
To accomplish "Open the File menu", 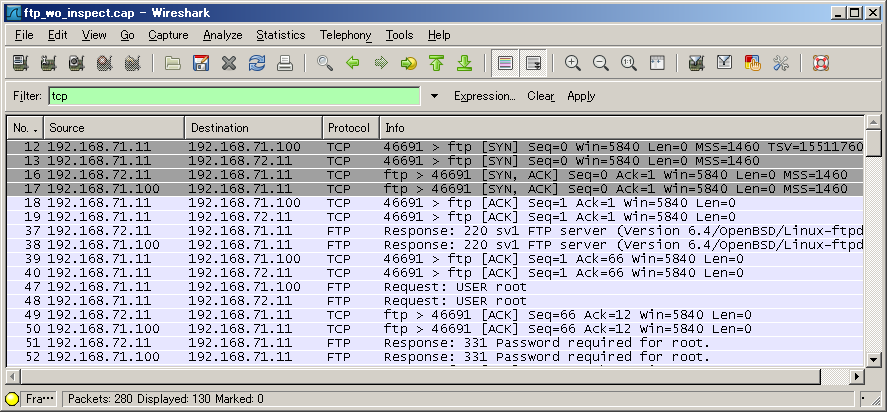I will [24, 35].
